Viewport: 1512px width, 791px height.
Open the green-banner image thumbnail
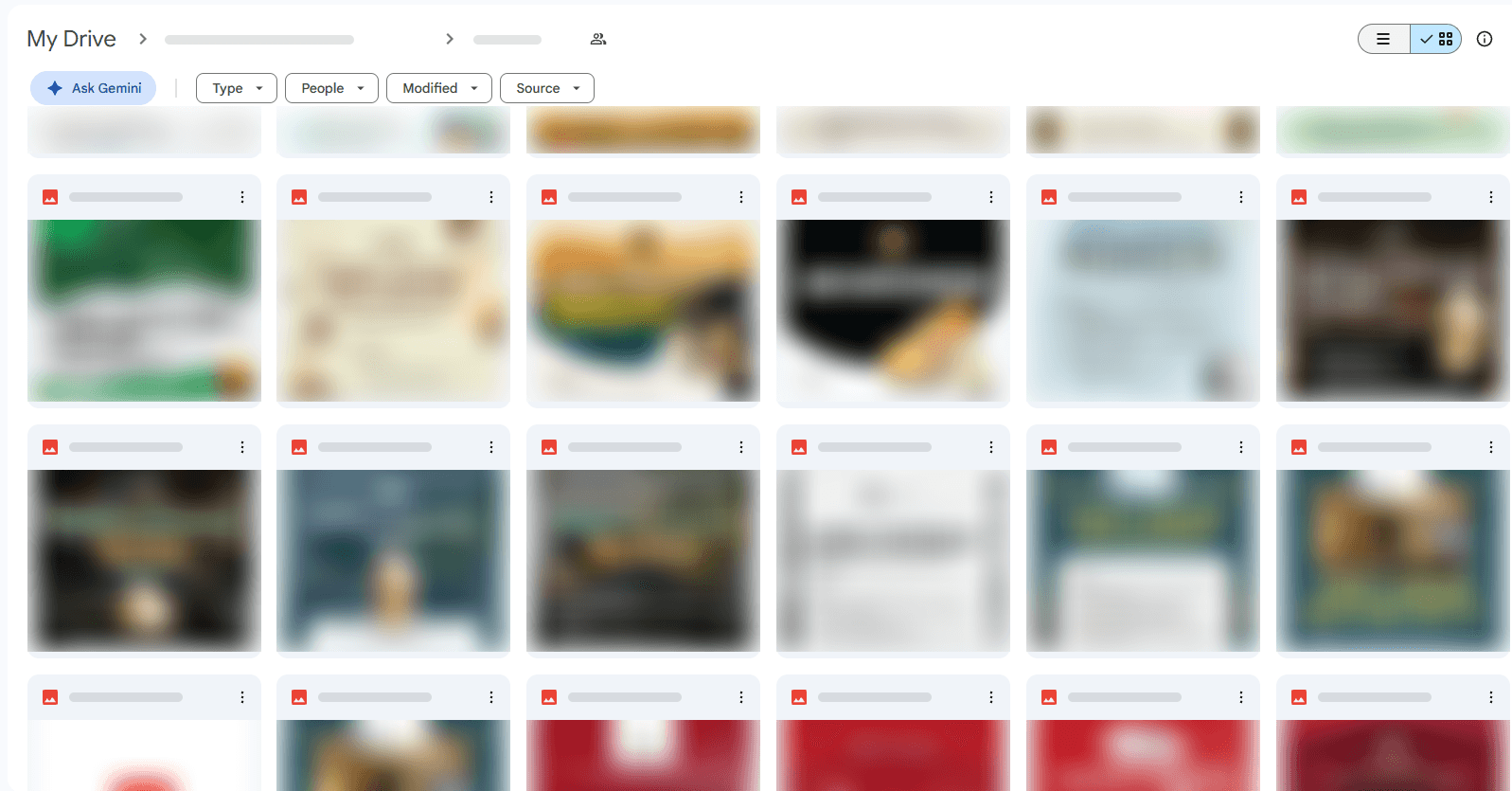tap(144, 311)
